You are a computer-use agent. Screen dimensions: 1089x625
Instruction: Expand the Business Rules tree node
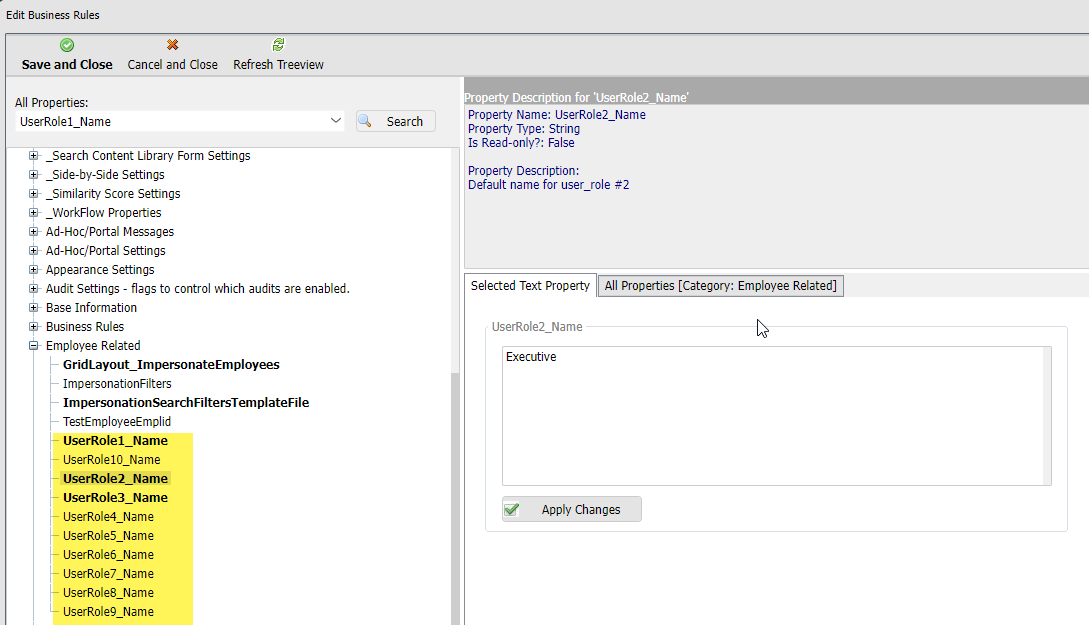(x=34, y=327)
